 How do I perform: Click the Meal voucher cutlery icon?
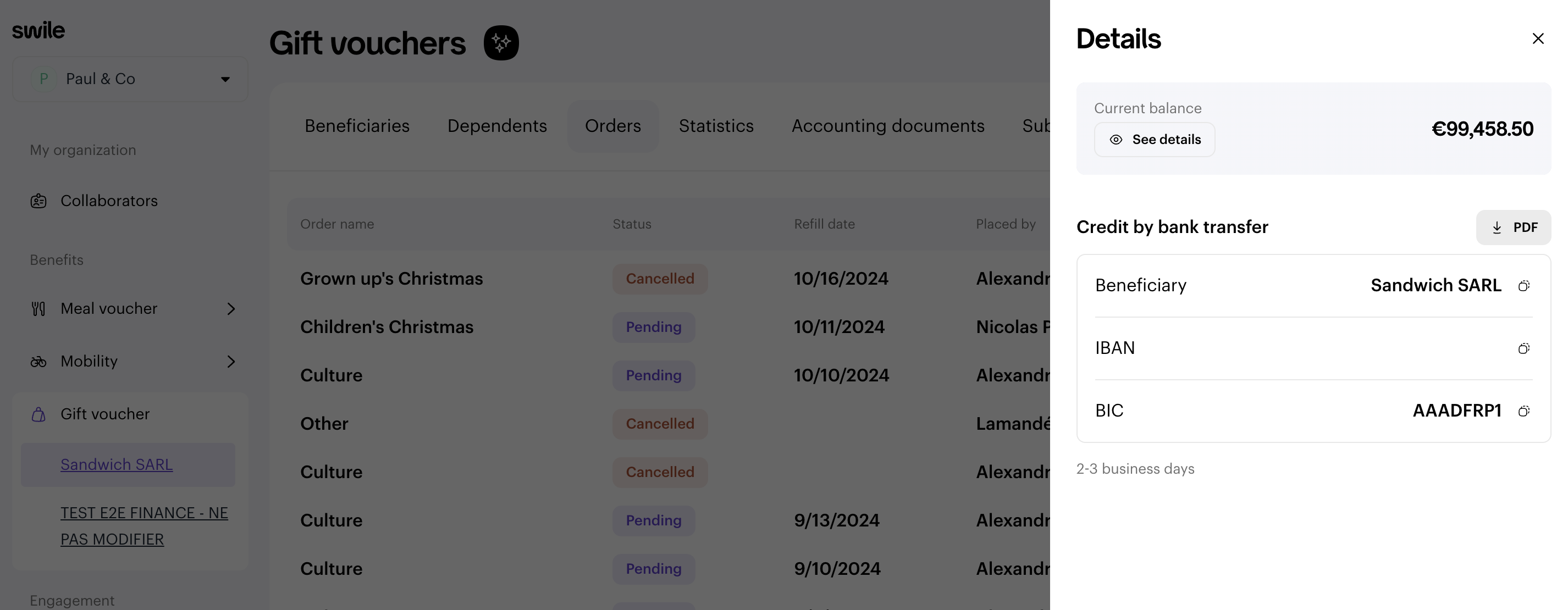[38, 309]
